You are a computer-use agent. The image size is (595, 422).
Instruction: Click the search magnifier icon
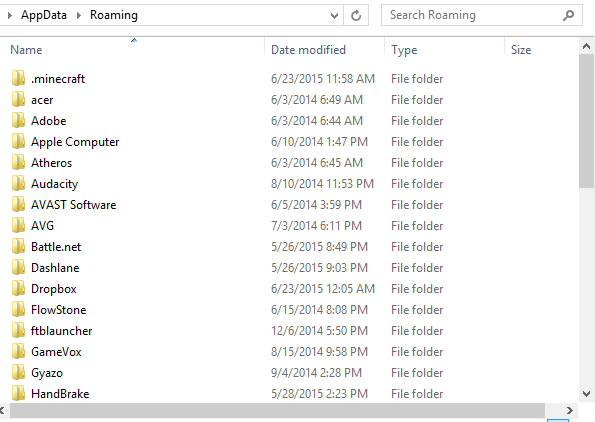(568, 16)
